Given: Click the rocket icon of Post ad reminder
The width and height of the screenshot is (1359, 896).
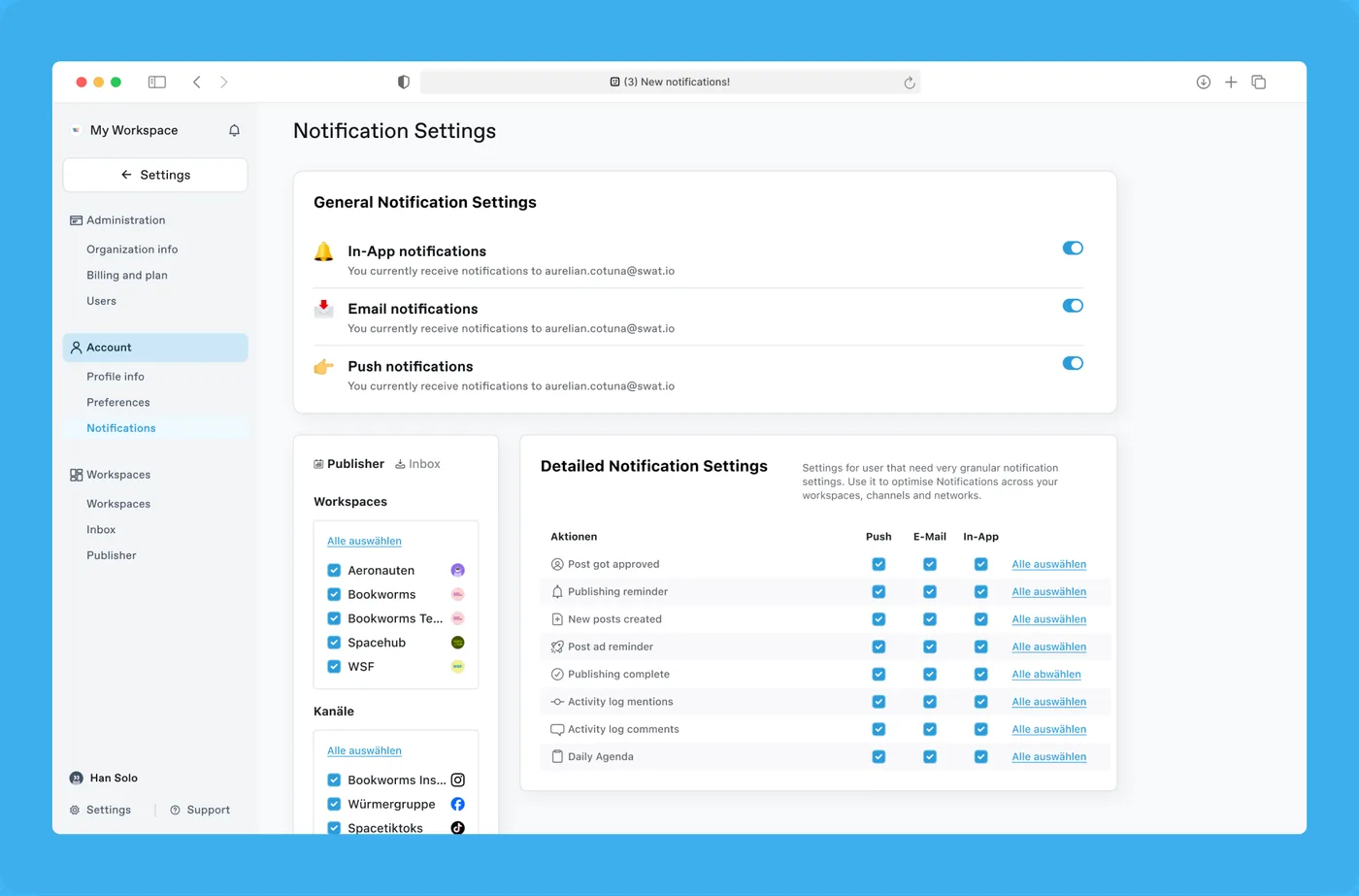Looking at the screenshot, I should pyautogui.click(x=557, y=647).
